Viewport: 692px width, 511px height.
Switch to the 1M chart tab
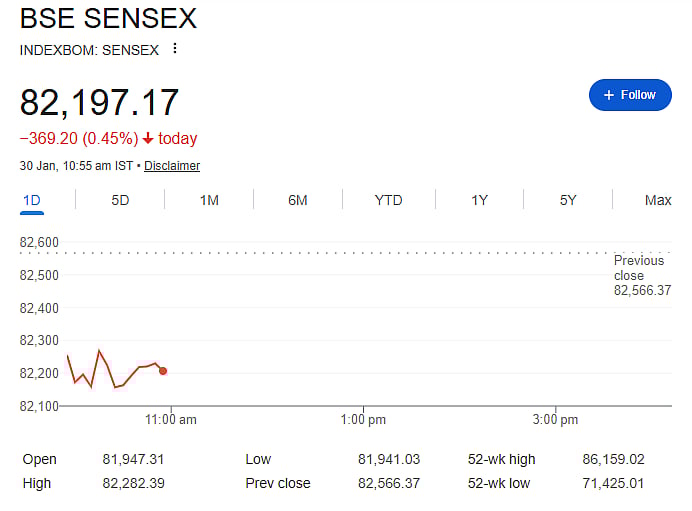pos(209,200)
